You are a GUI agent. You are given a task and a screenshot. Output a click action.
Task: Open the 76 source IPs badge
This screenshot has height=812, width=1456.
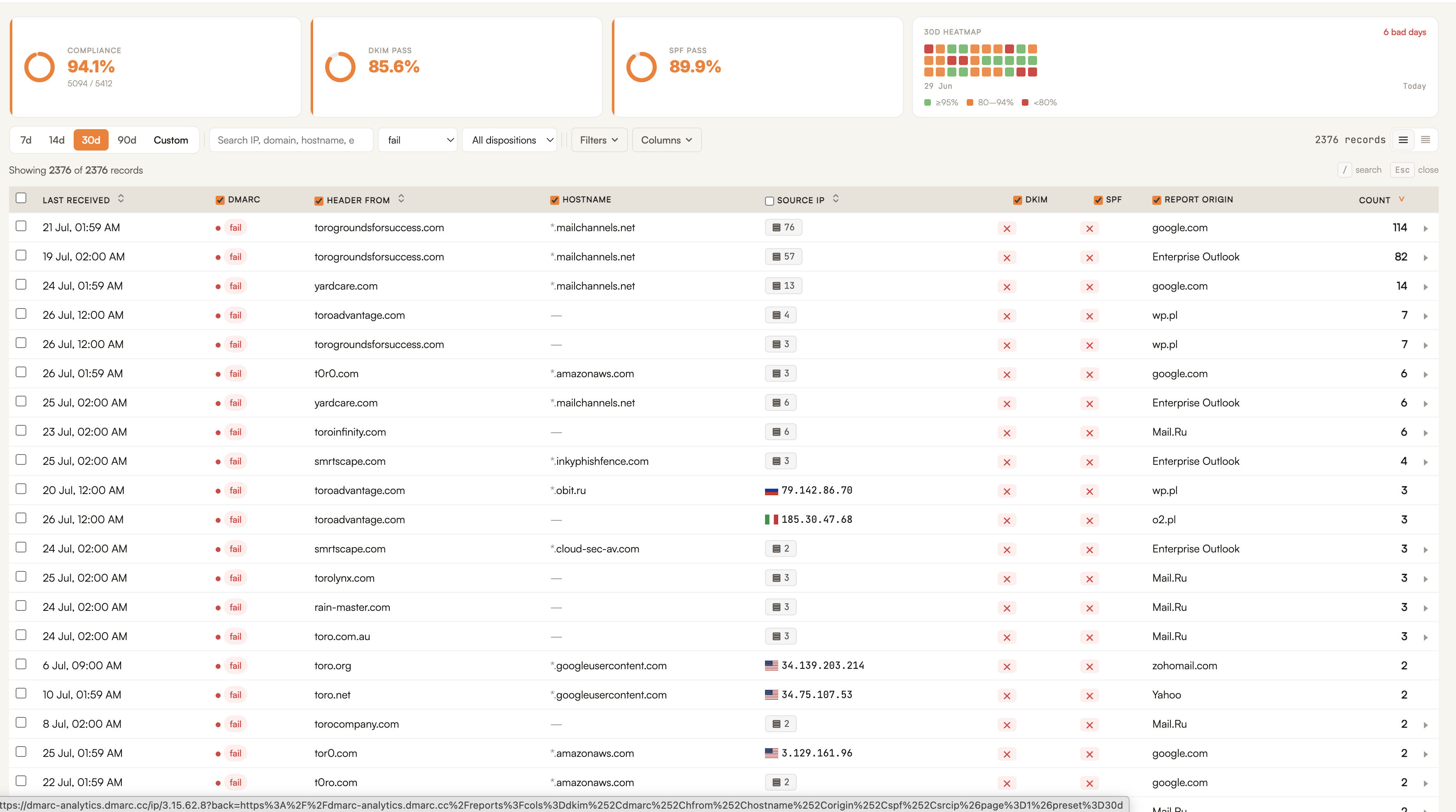pos(784,227)
